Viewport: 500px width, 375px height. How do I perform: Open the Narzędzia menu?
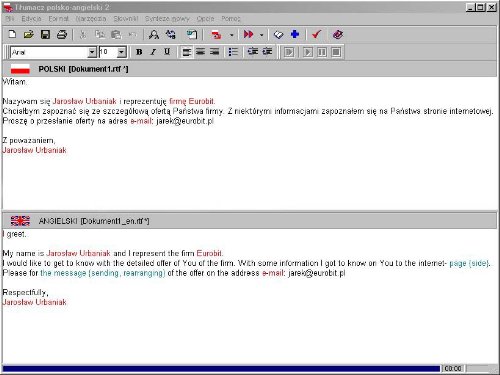point(91,19)
